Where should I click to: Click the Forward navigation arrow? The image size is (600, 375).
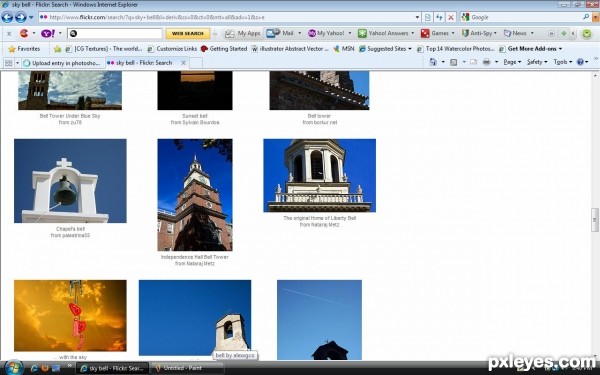(x=21, y=17)
